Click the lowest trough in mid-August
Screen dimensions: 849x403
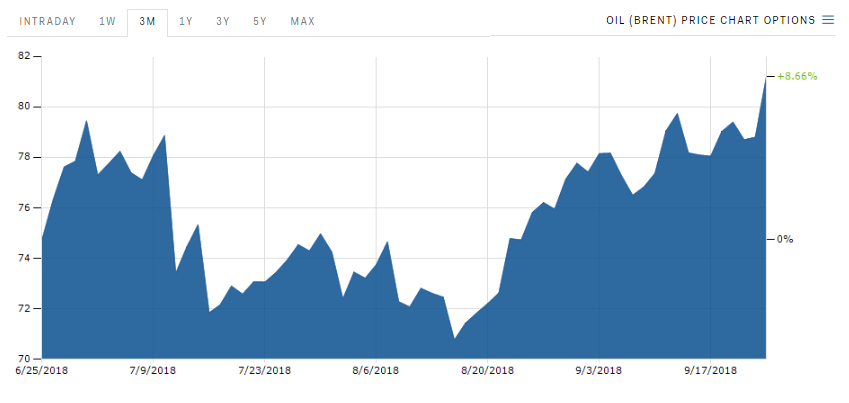pos(455,339)
